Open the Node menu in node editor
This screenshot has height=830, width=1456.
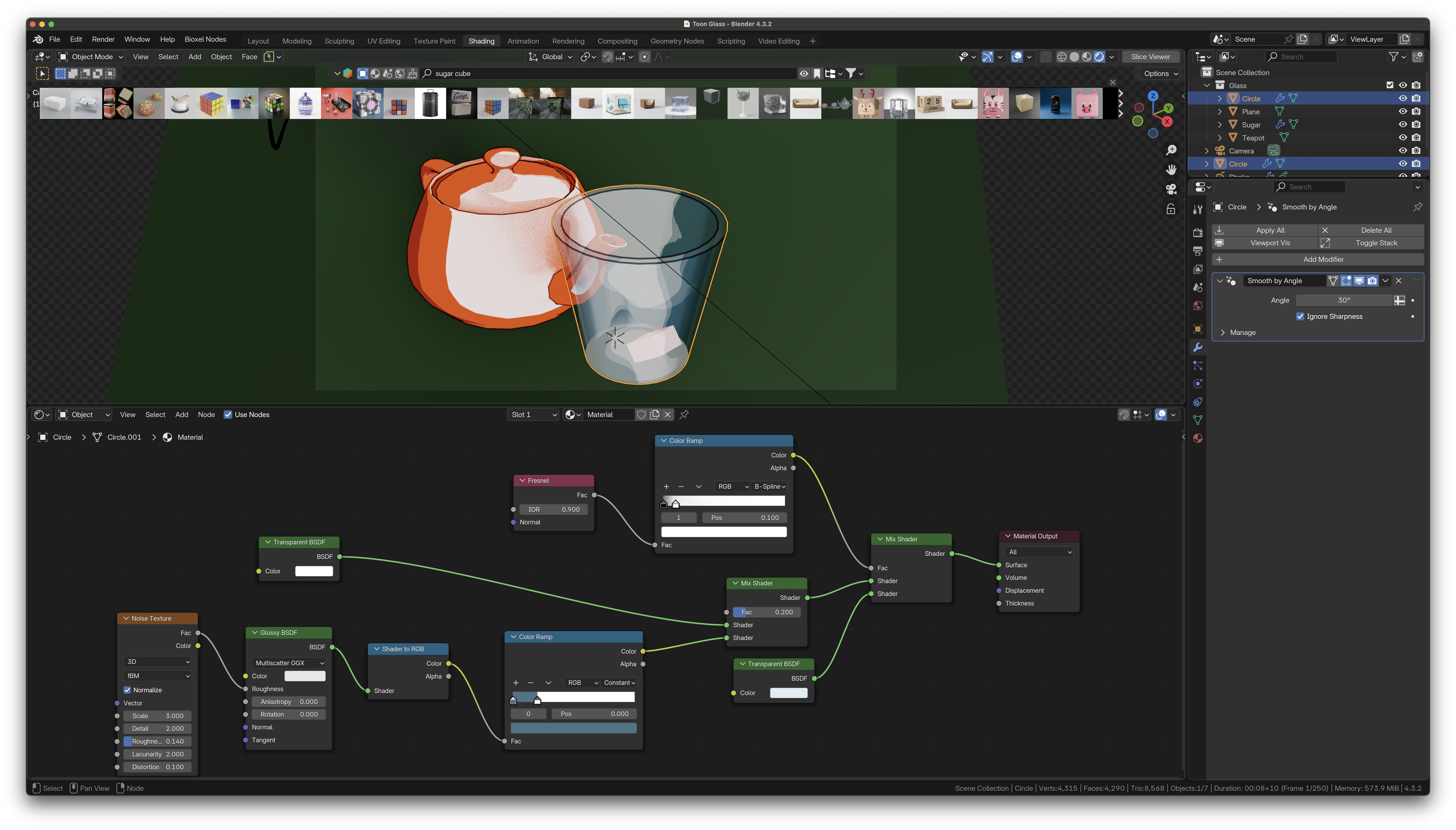[206, 415]
